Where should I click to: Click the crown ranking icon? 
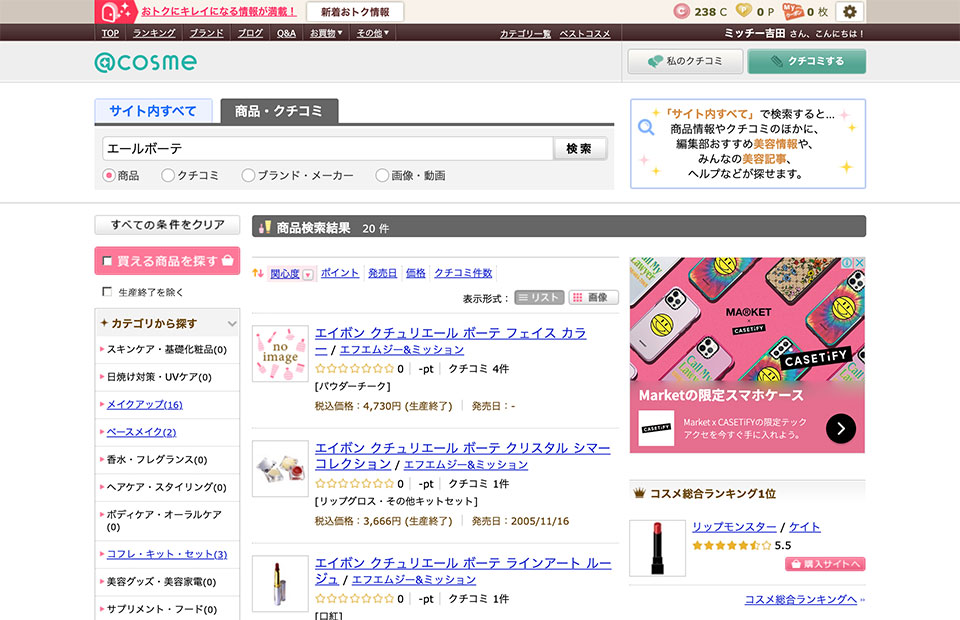click(x=640, y=493)
